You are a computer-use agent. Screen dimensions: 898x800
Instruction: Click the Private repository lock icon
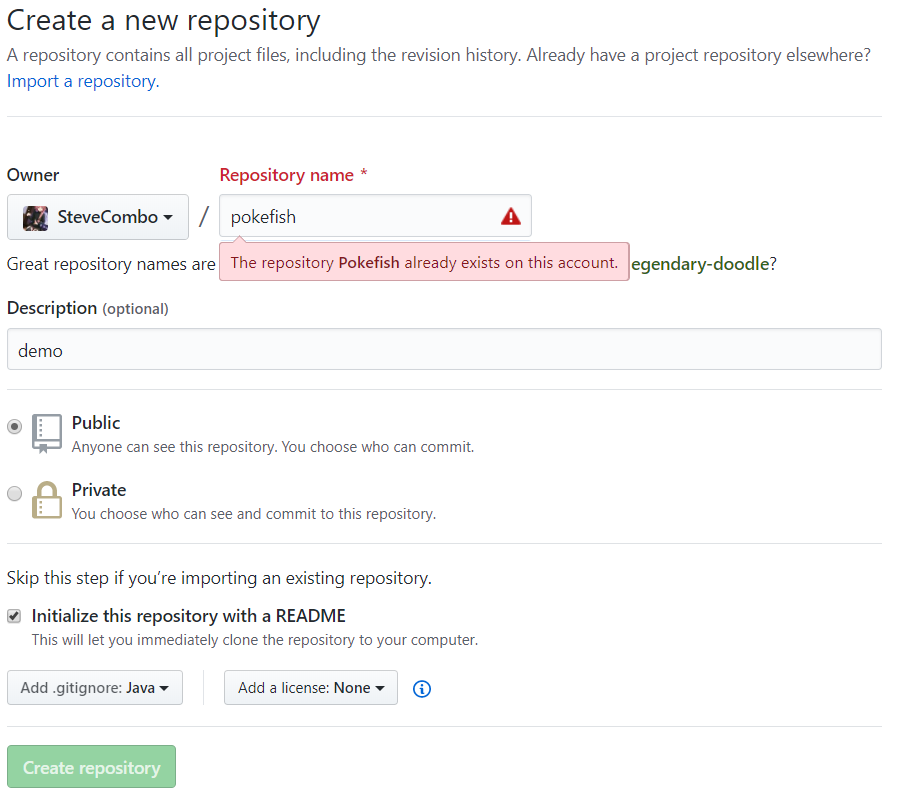[x=47, y=500]
